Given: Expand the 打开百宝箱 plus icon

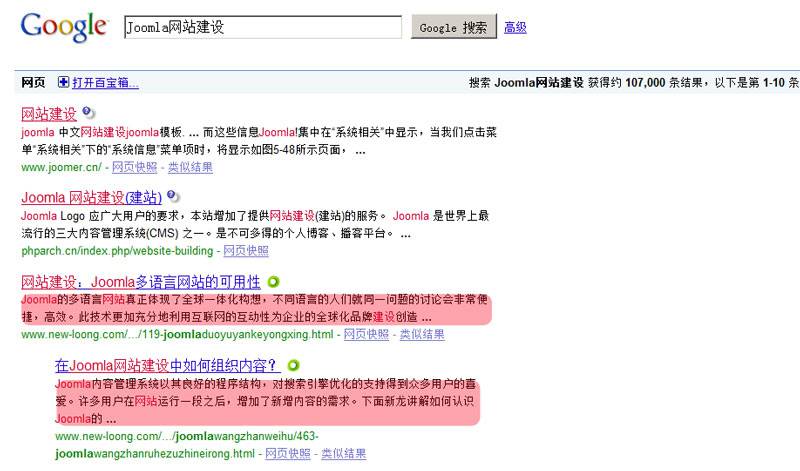Looking at the screenshot, I should (x=63, y=82).
